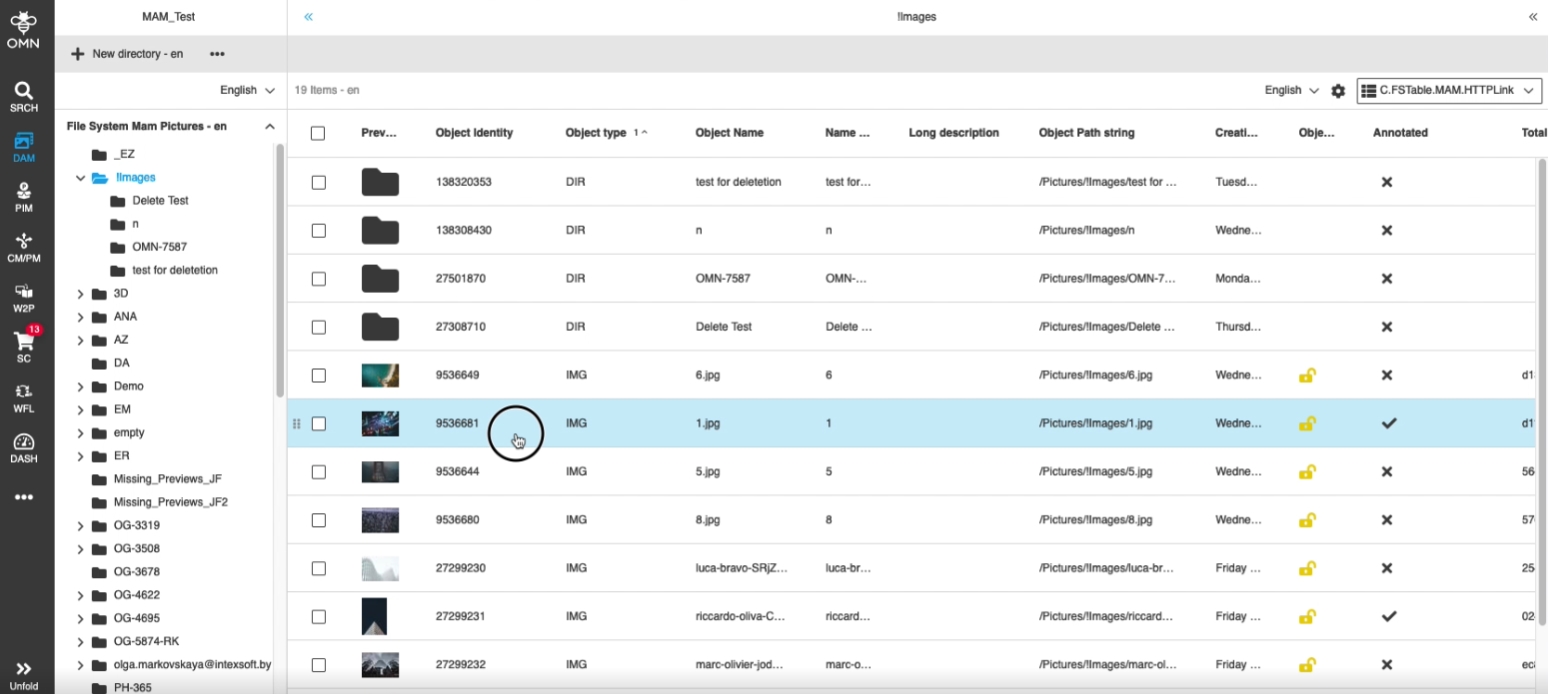Click the table settings gear icon

coord(1338,91)
